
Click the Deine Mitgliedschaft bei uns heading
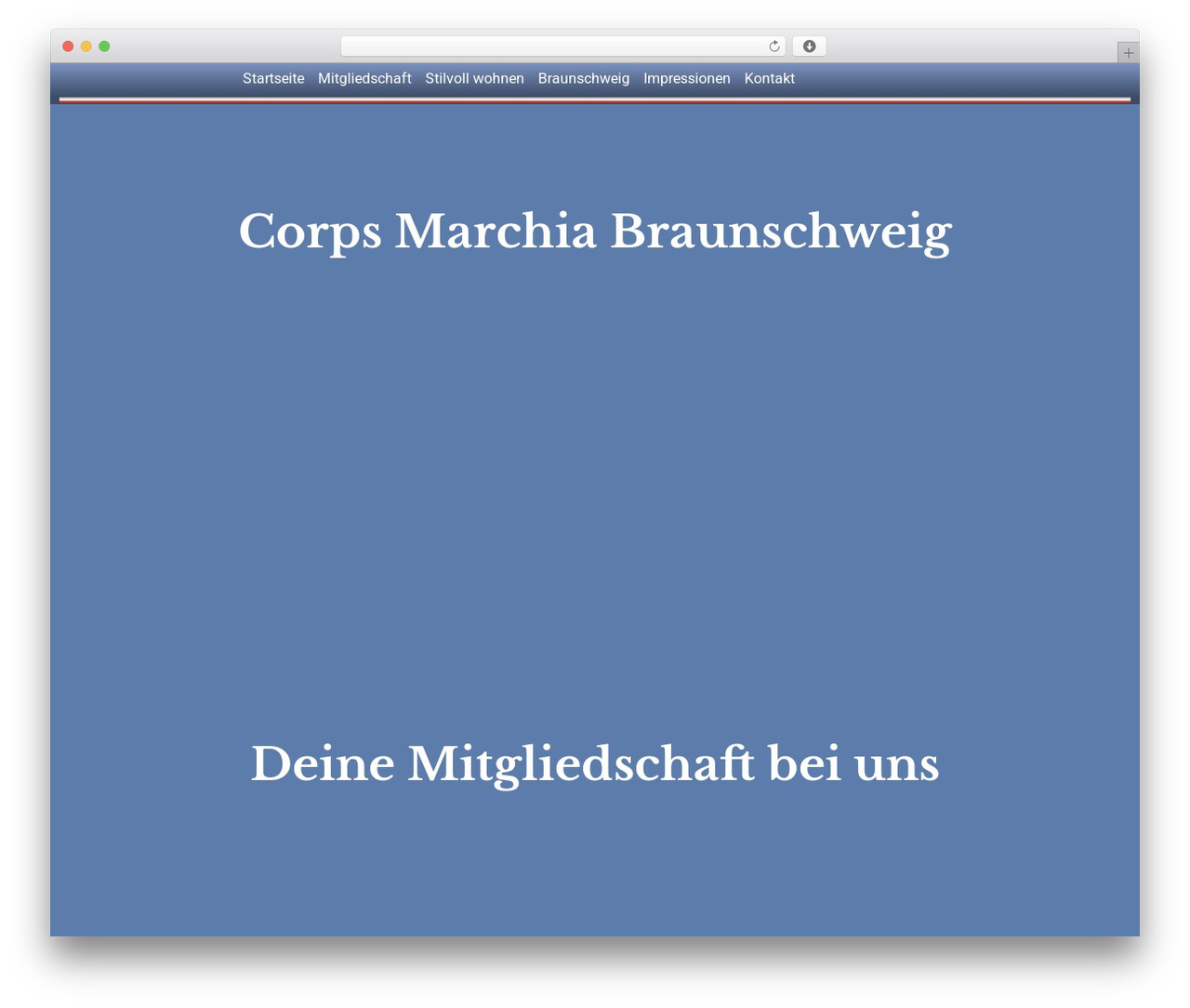pyautogui.click(x=595, y=764)
